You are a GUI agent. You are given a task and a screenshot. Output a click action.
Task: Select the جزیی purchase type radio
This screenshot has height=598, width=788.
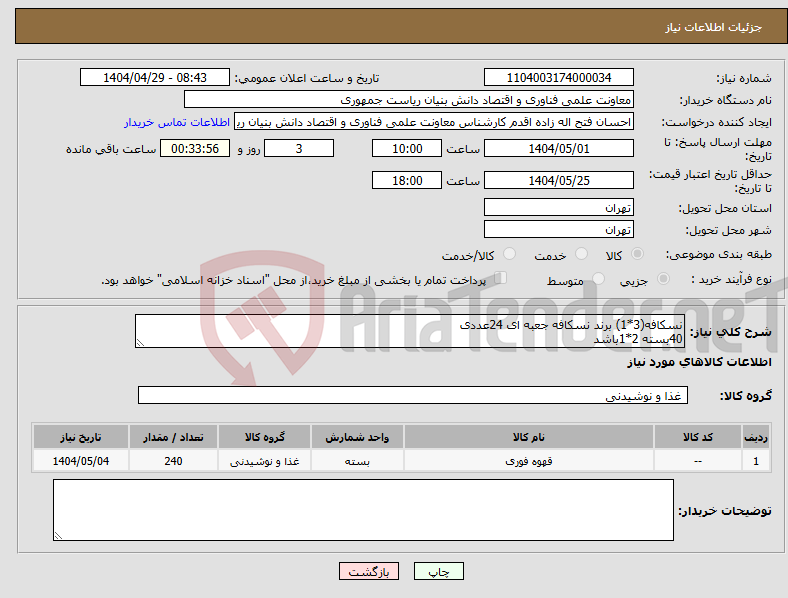point(663,279)
